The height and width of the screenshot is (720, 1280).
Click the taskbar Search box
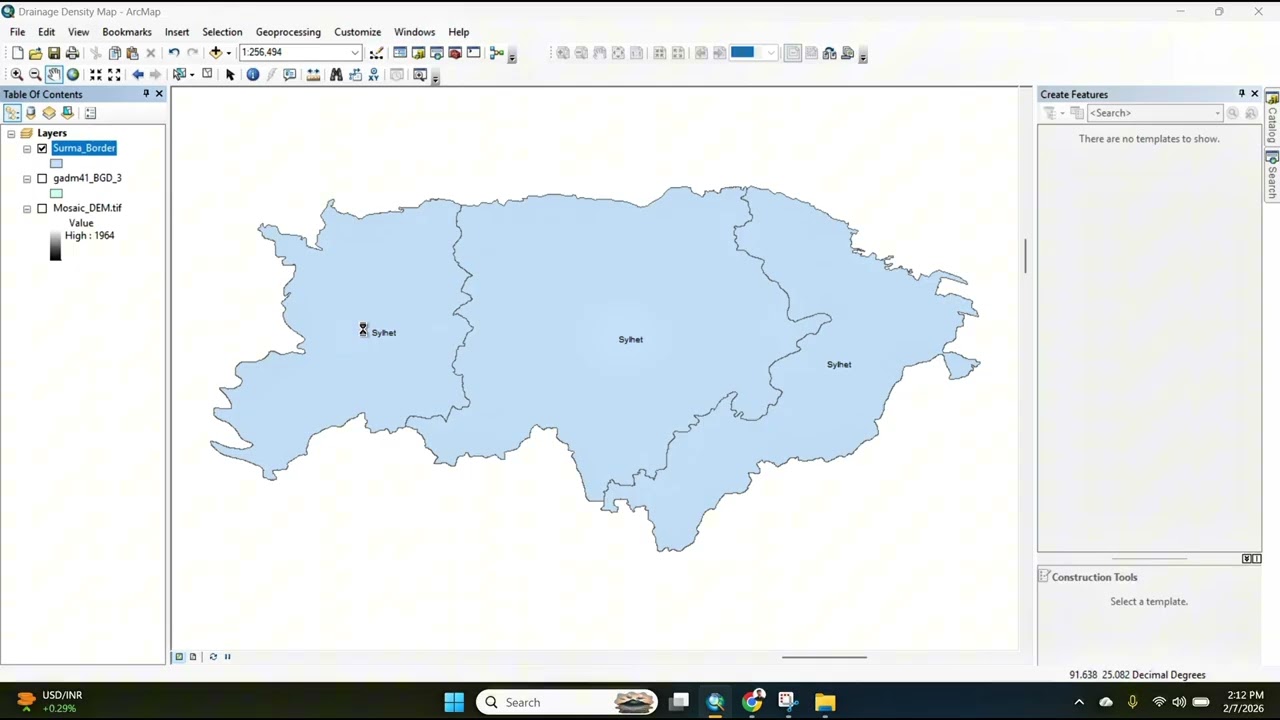(567, 702)
